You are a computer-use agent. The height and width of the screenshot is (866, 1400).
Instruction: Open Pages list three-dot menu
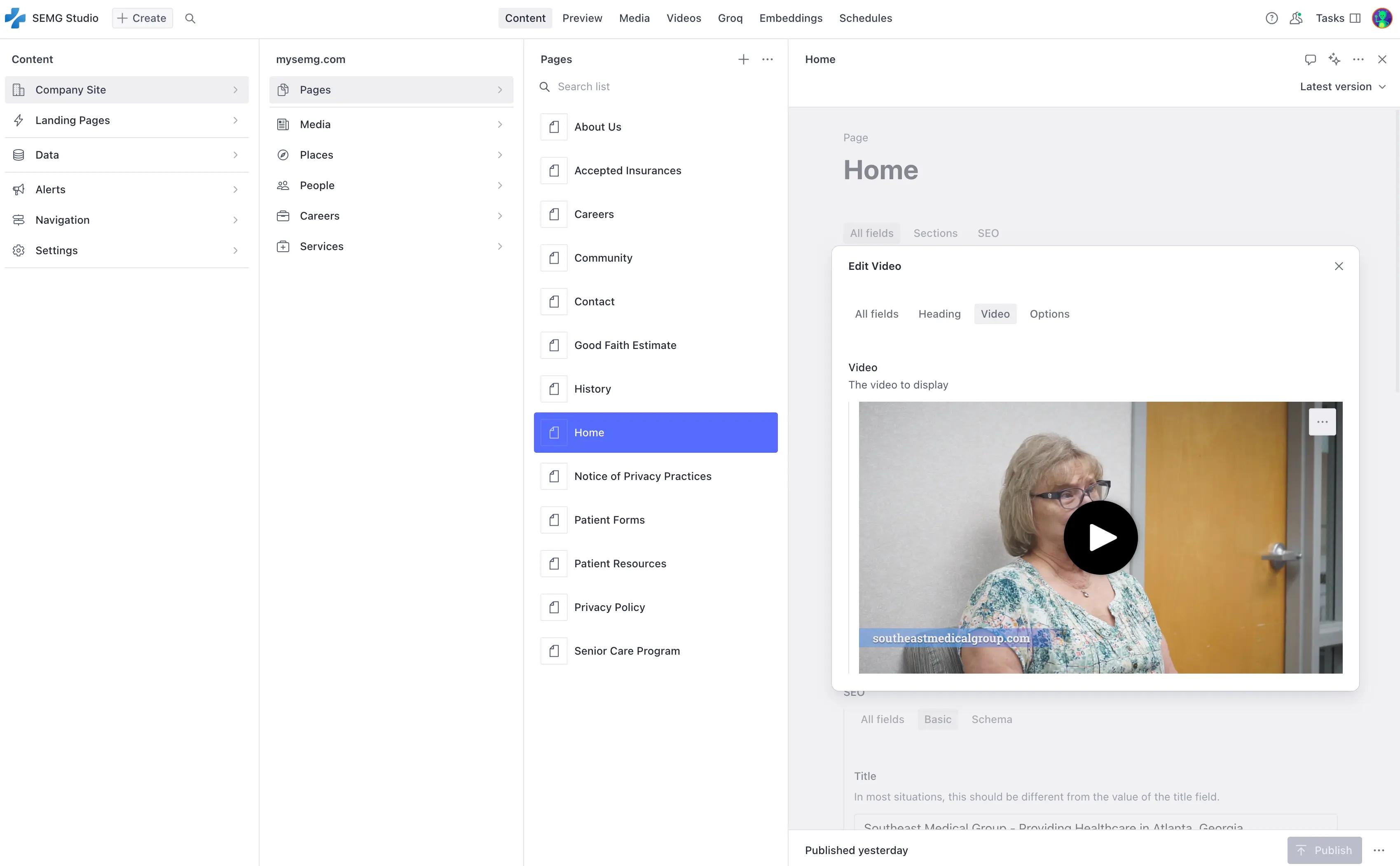click(767, 60)
